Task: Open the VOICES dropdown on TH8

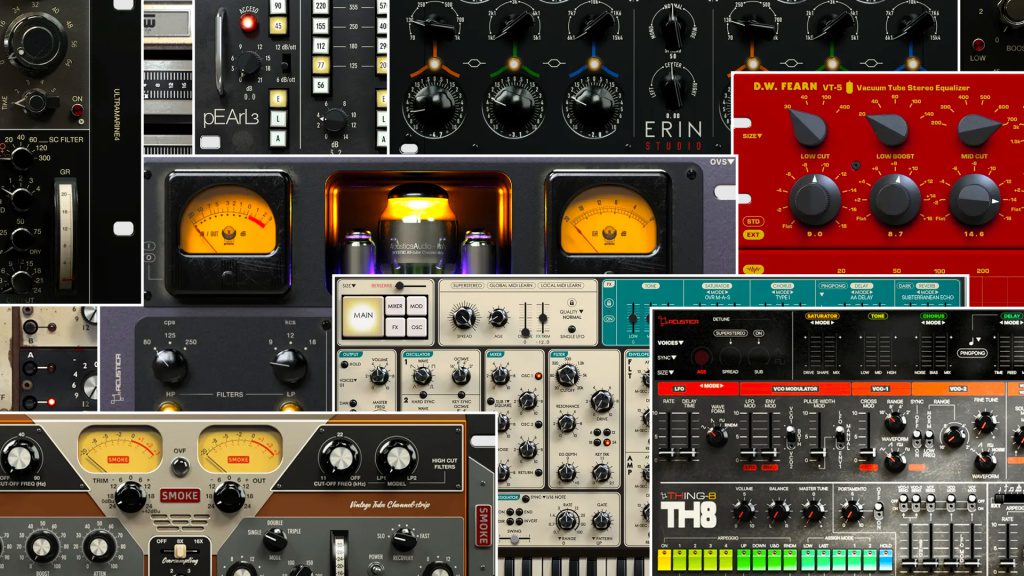Action: [671, 343]
